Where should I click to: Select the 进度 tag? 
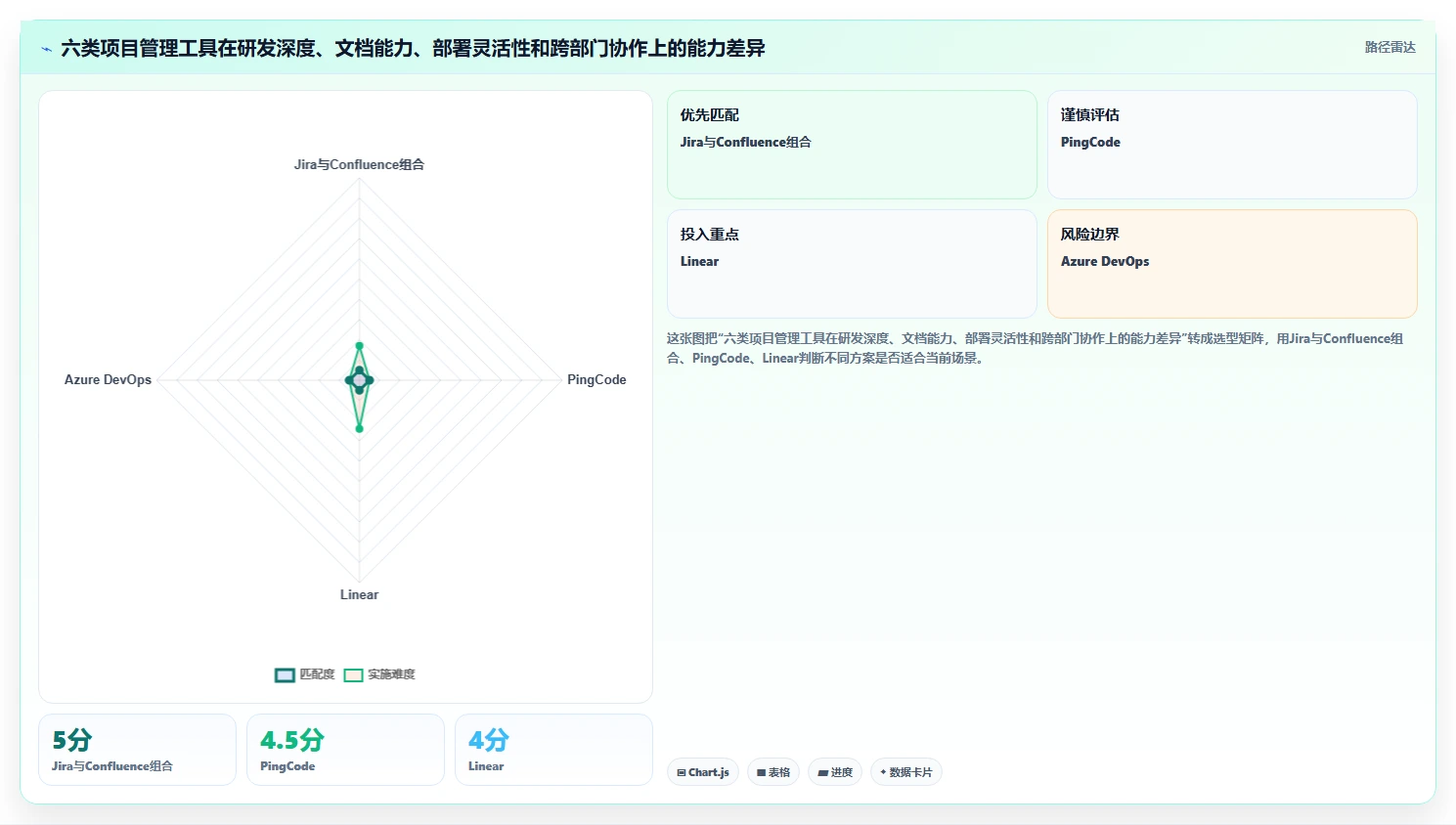point(835,772)
